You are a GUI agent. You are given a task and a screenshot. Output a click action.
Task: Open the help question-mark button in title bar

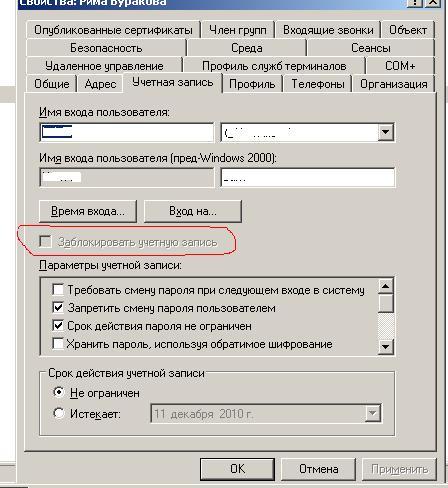(x=414, y=2)
